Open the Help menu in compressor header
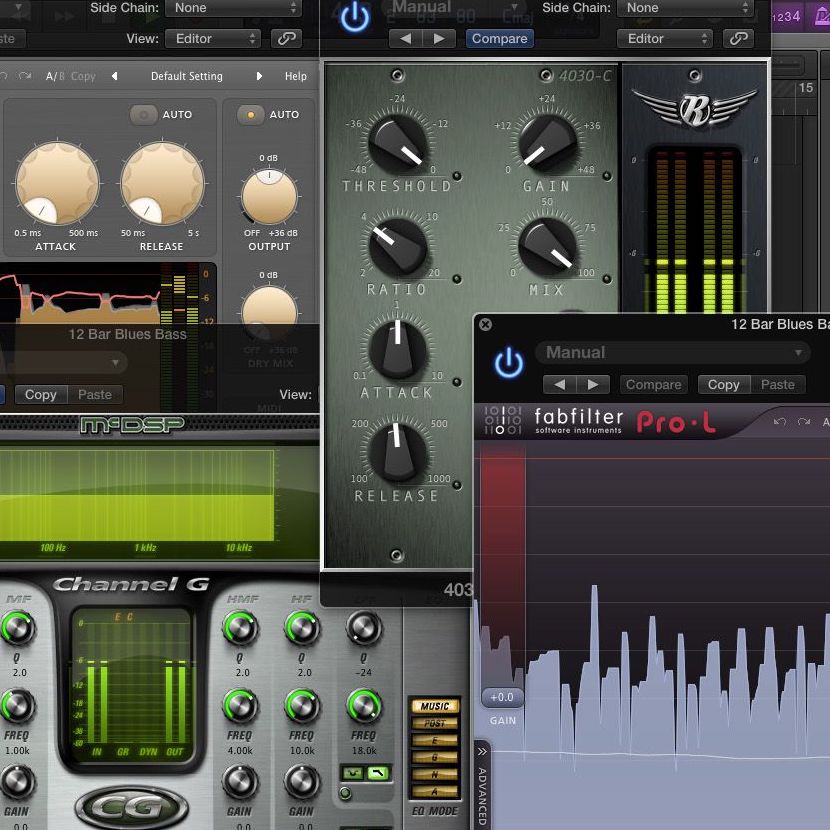Image resolution: width=830 pixels, height=830 pixels. (296, 76)
